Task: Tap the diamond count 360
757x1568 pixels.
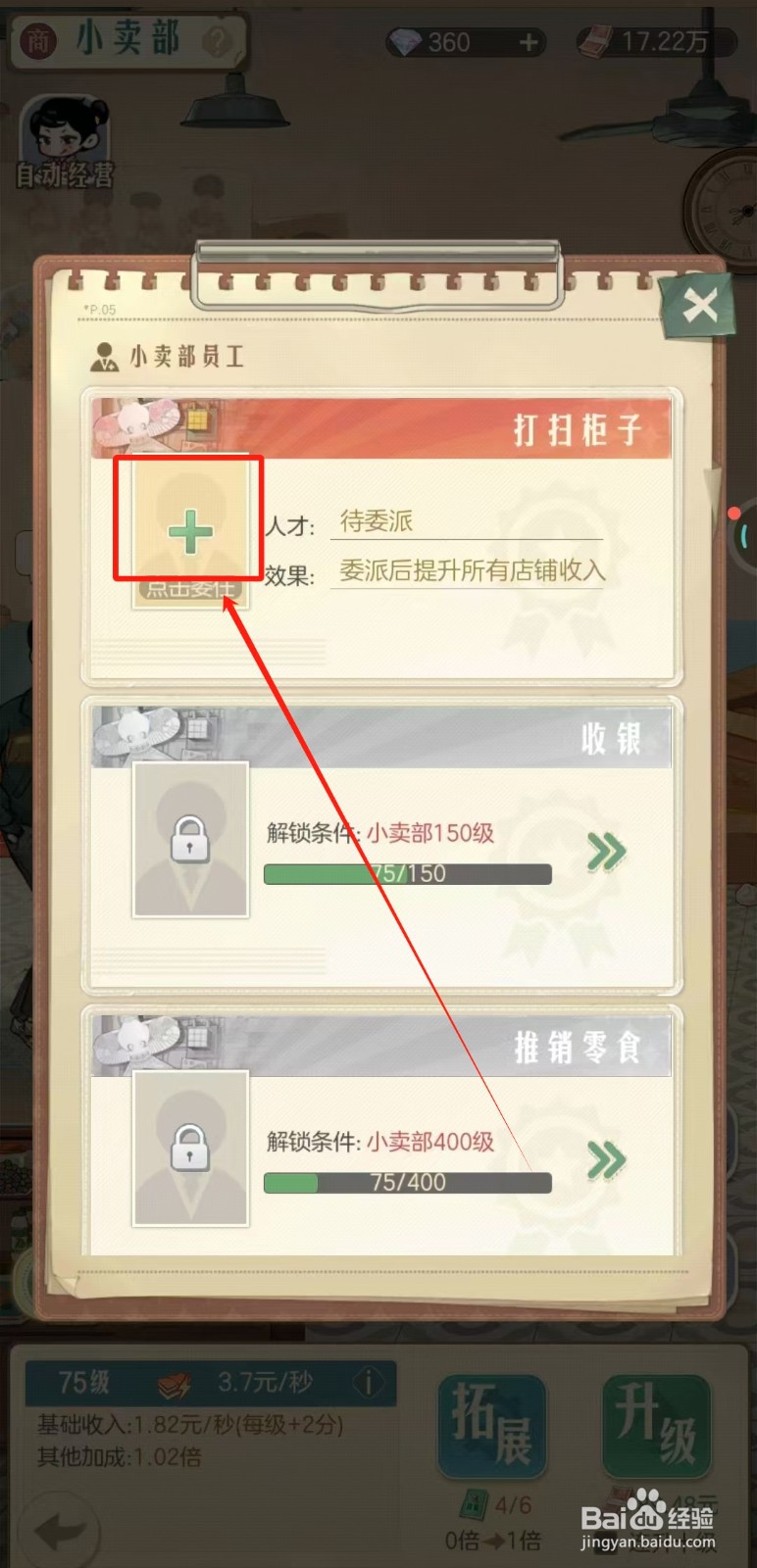Action: (449, 42)
